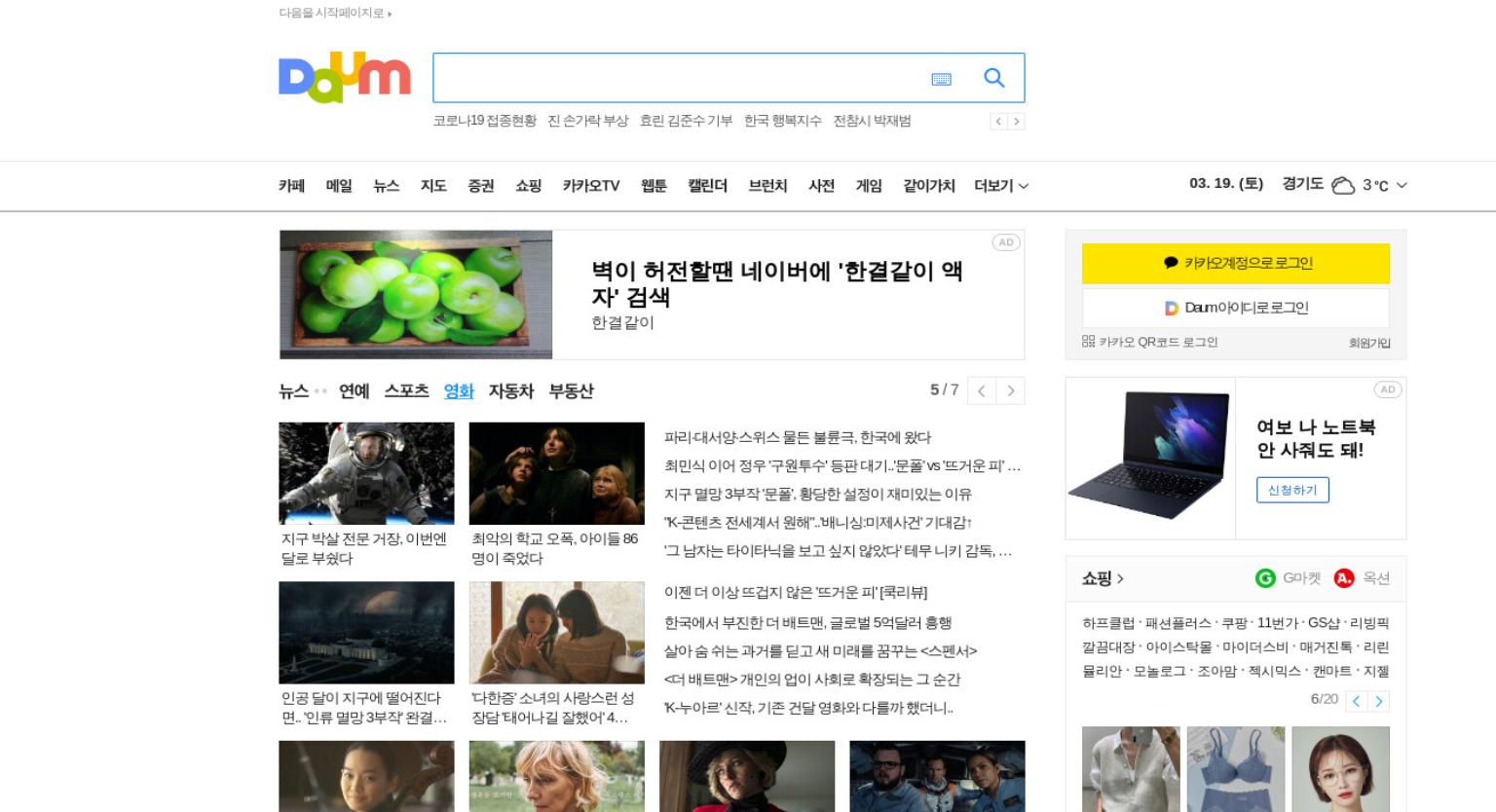The height and width of the screenshot is (812, 1496).
Task: Click trending keyword 한국 행복지수
Action: [783, 121]
